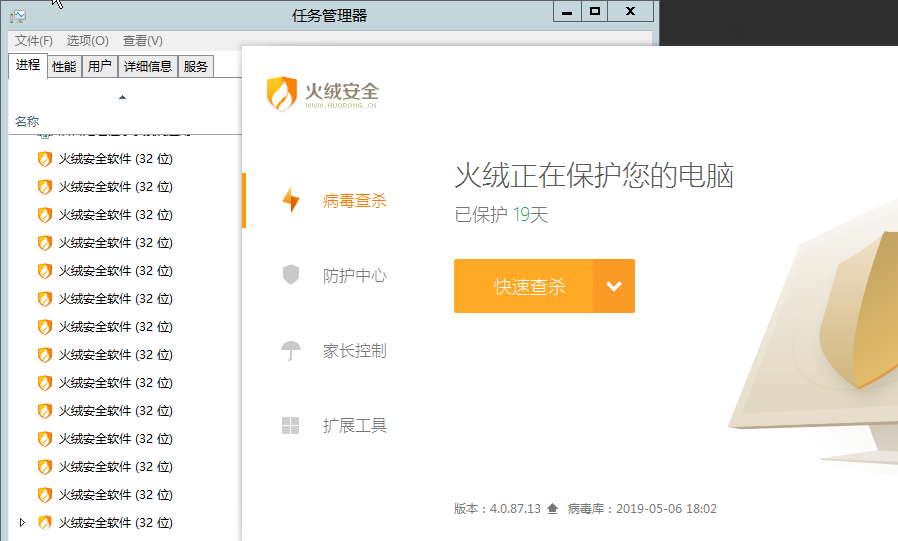
Task: Expand the bottom 火绒安全软件 process group
Action: pyautogui.click(x=22, y=522)
